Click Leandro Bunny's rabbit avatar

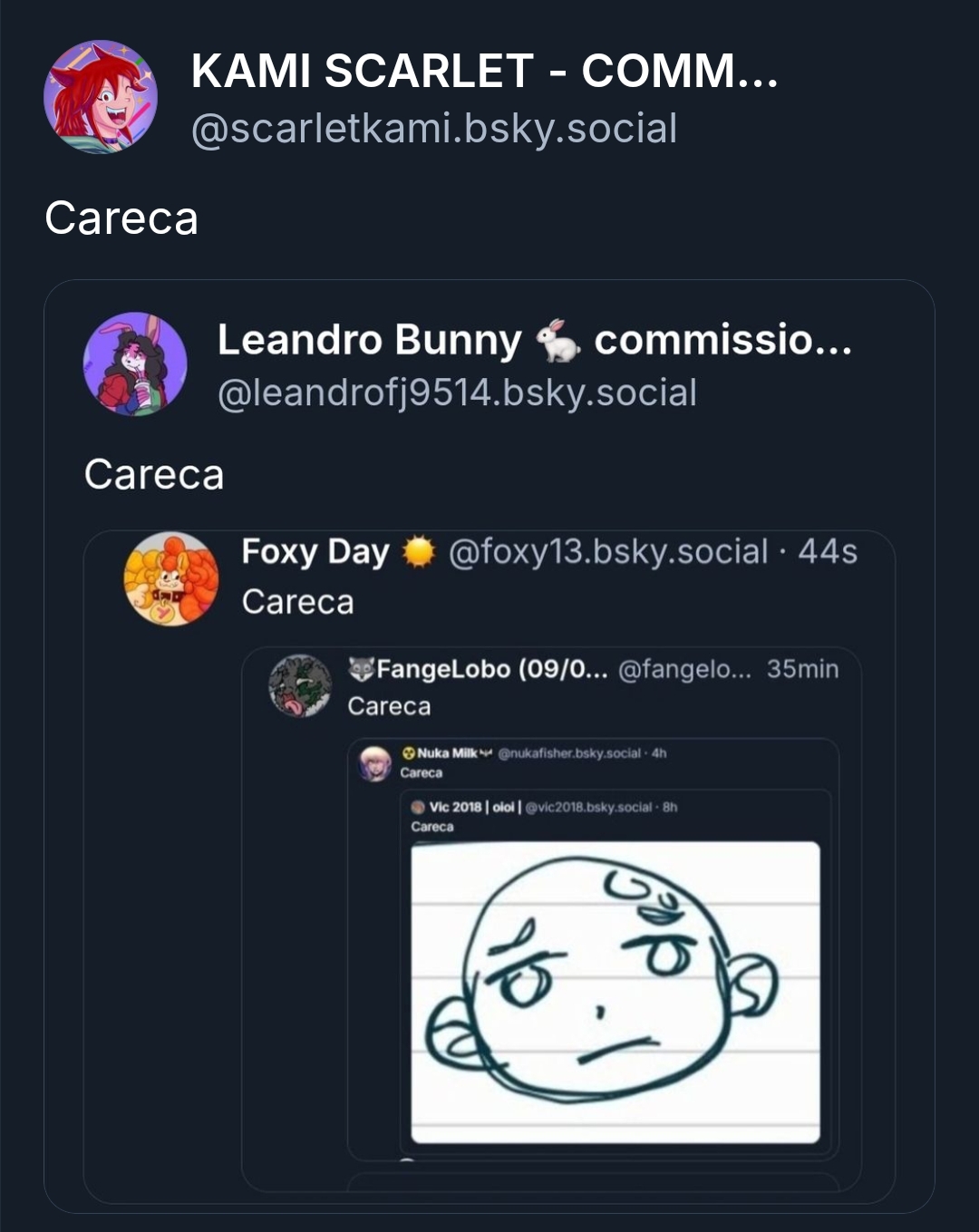pyautogui.click(x=135, y=364)
